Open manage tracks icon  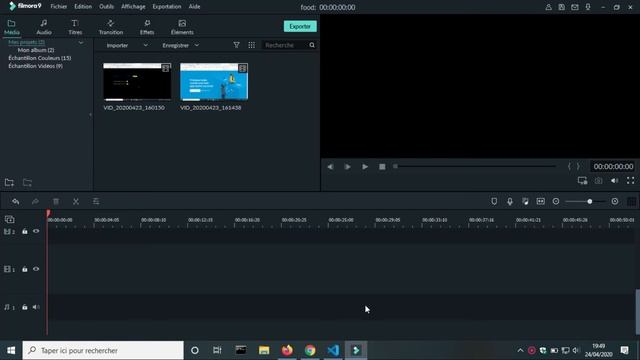click(9, 219)
